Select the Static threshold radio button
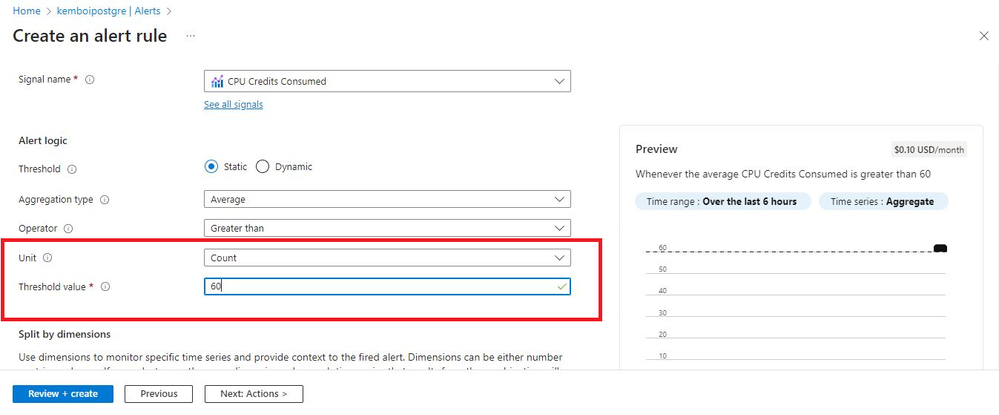Screen dimensions: 999x415 212,167
